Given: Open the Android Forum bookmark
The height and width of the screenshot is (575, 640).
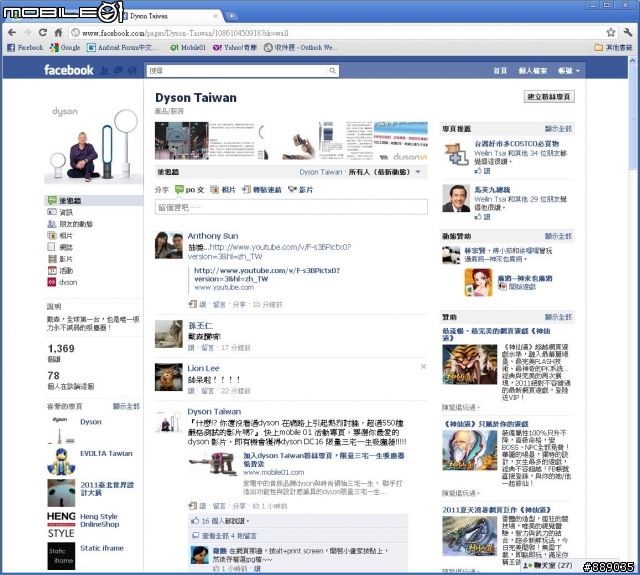Looking at the screenshot, I should coord(122,47).
